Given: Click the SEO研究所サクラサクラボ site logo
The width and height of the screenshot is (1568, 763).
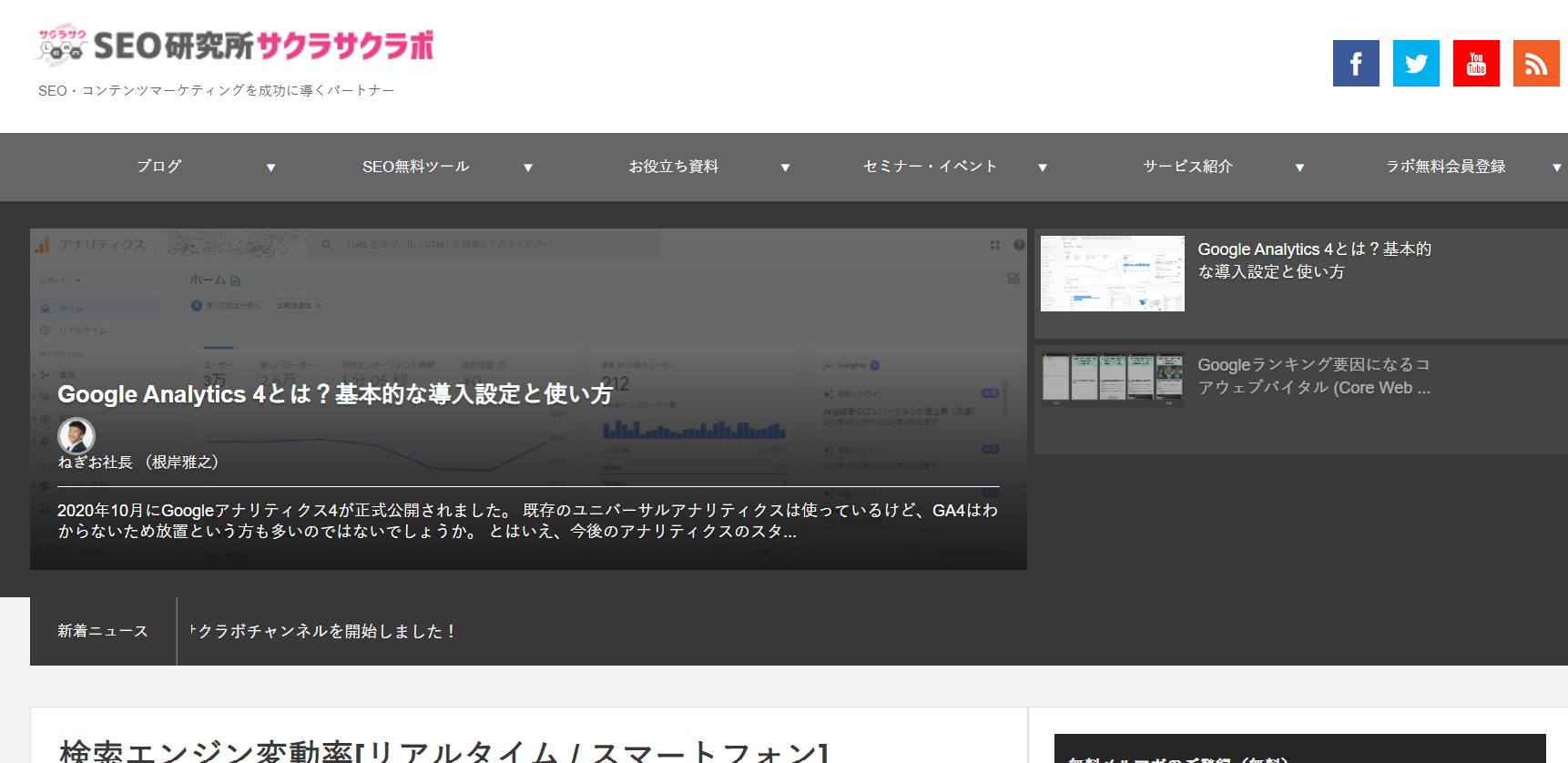Looking at the screenshot, I should 235,45.
